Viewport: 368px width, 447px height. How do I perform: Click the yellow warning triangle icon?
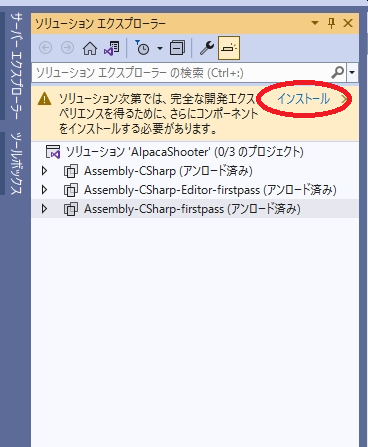(44, 99)
